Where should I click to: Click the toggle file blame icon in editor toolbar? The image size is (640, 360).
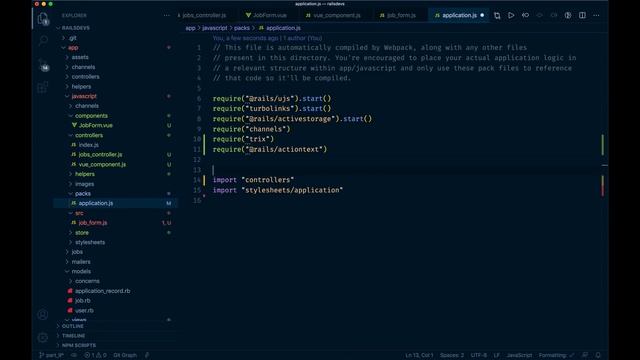(568, 16)
